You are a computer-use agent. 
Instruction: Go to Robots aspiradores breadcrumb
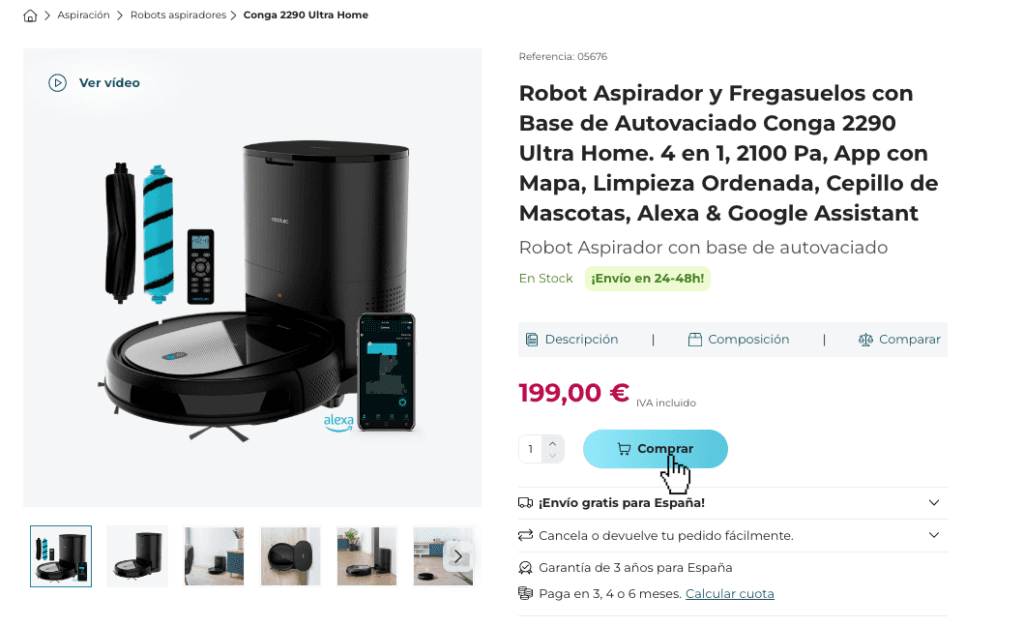[178, 15]
